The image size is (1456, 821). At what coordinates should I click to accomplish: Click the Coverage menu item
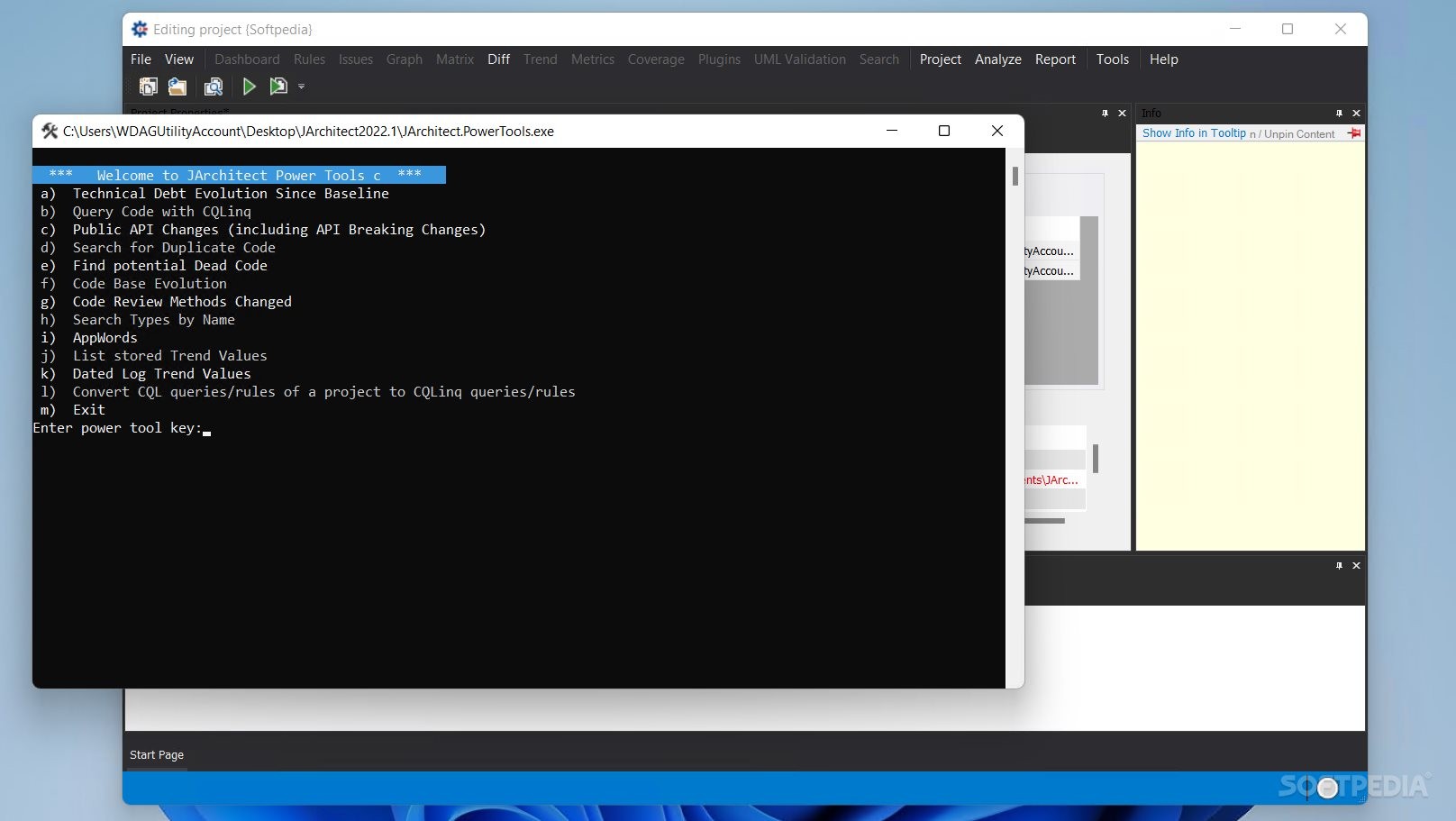click(656, 59)
